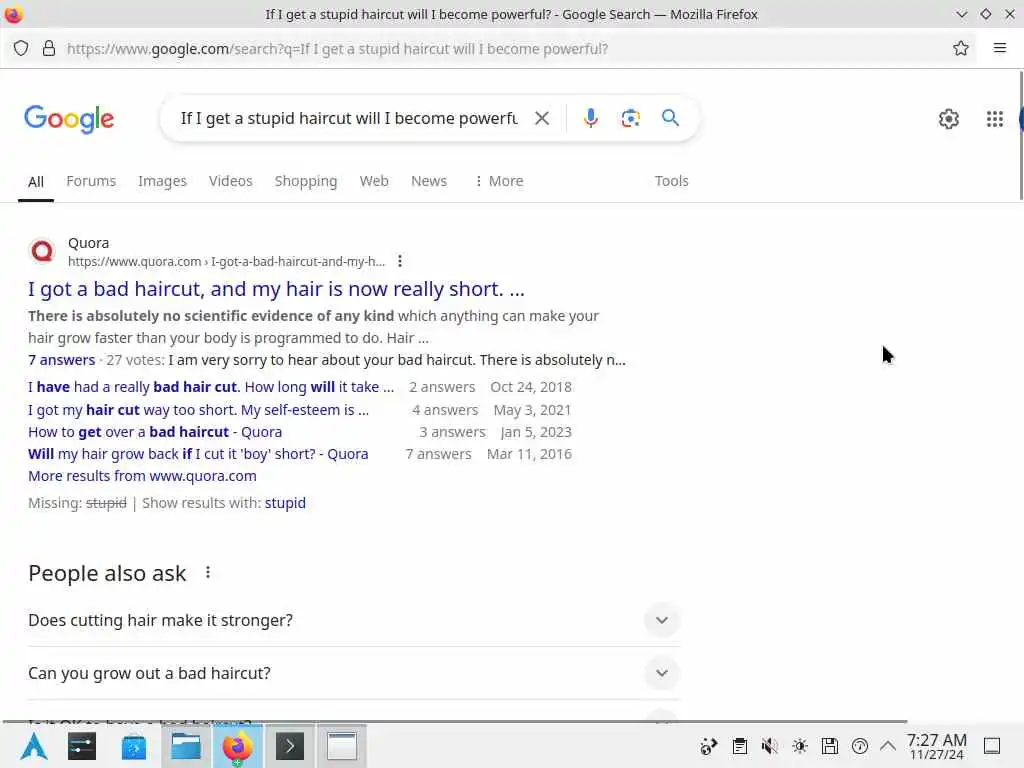Open the site security padlock info
Viewport: 1024px width, 768px height.
(49, 48)
